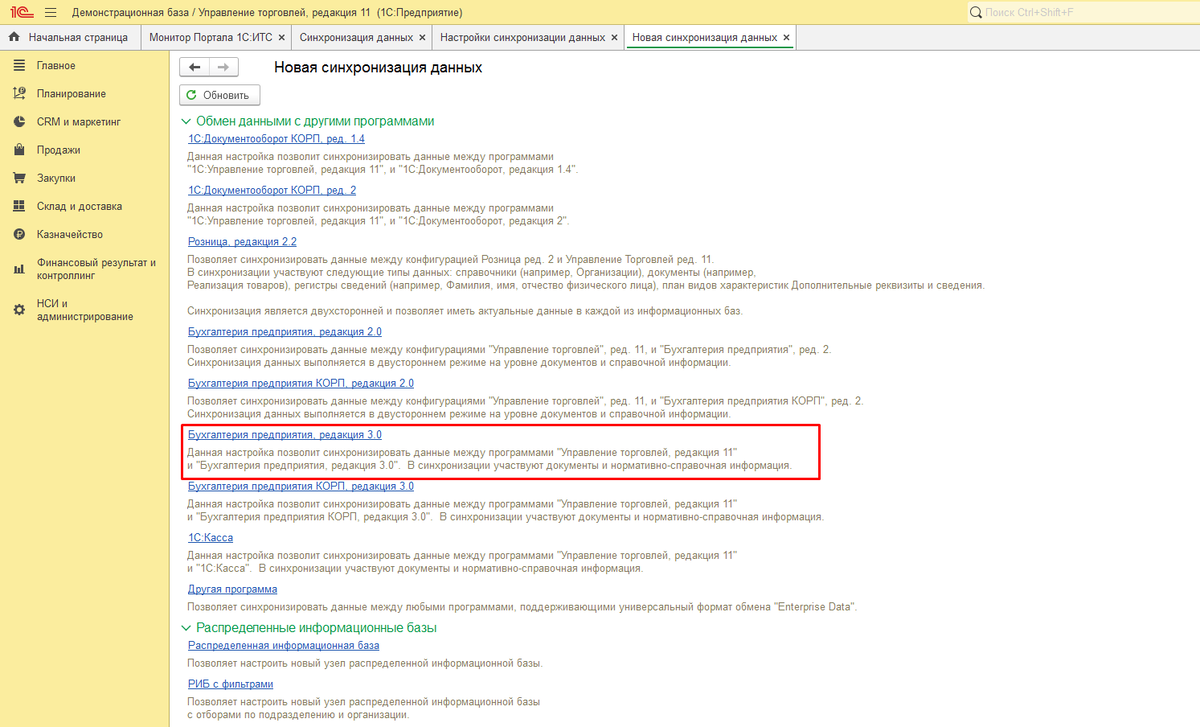Open the Другая программа link
Image resolution: width=1200 pixels, height=727 pixels.
coord(232,589)
